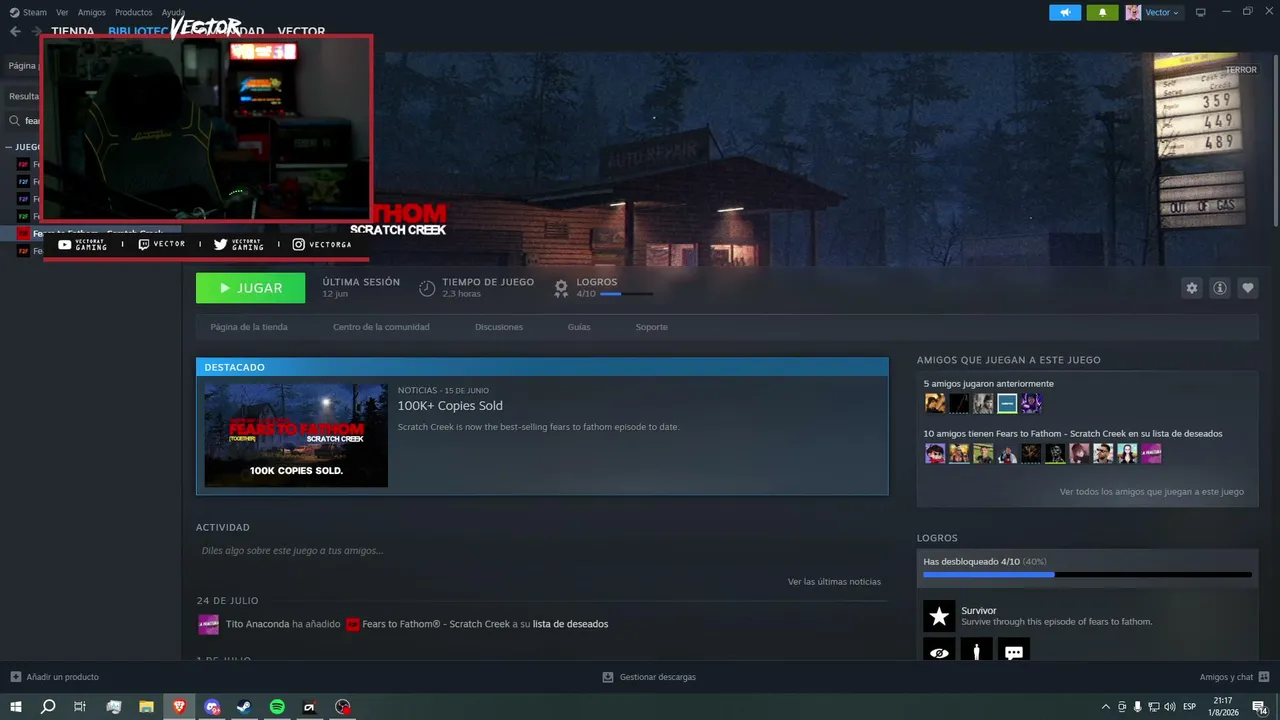Open Página de la tienda link
1280x720 pixels.
[249, 327]
